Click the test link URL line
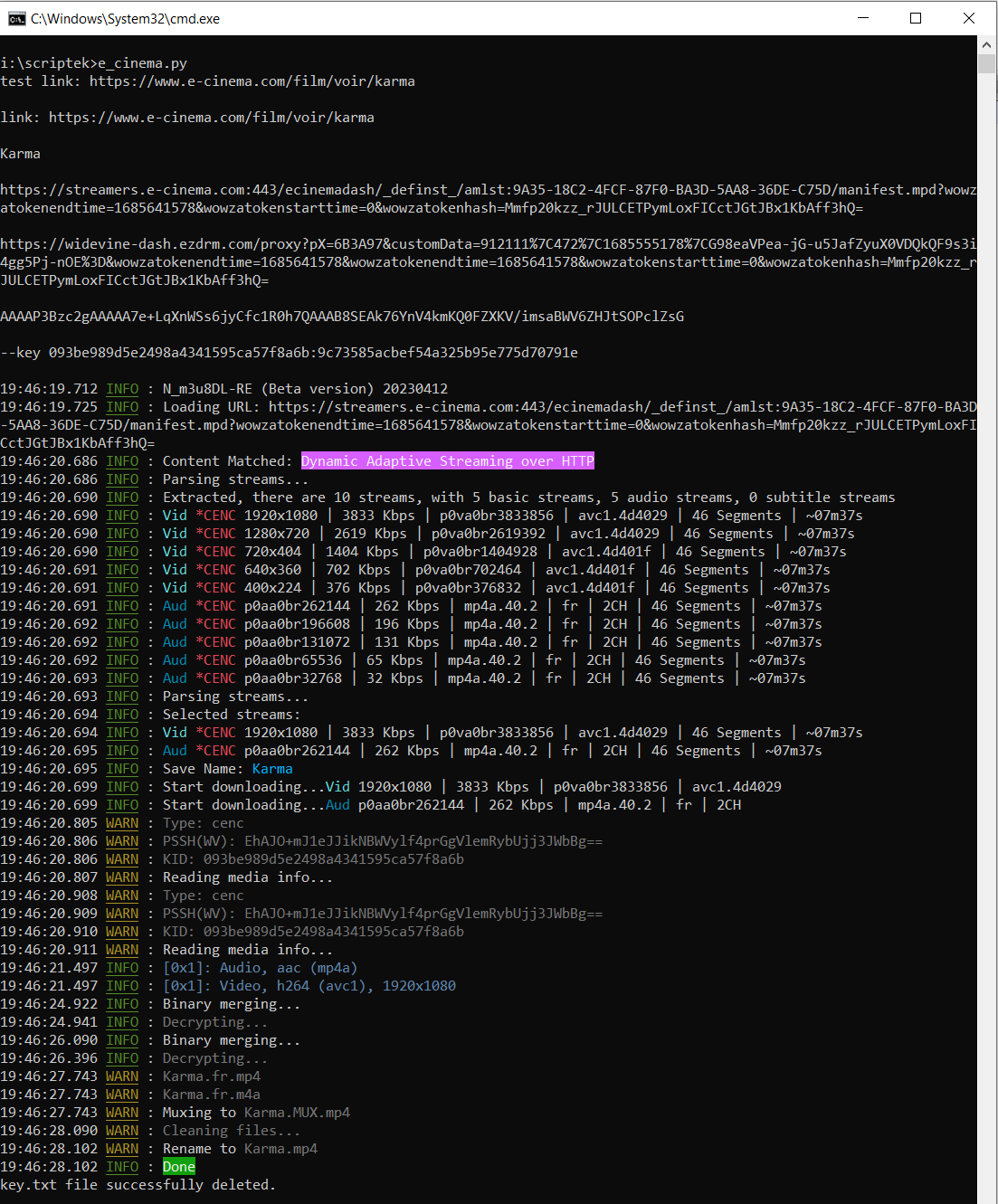Viewport: 998px width, 1204px height. point(208,81)
